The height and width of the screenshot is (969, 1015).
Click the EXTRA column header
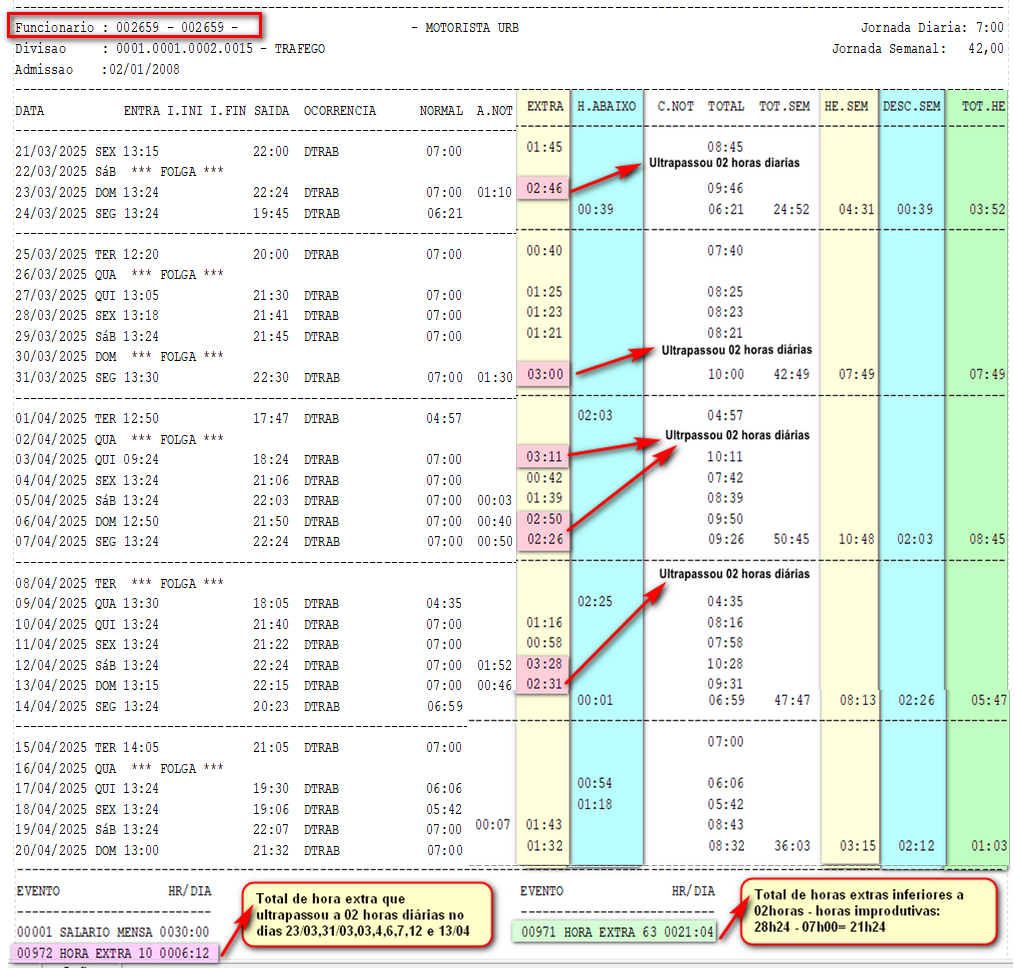point(544,106)
